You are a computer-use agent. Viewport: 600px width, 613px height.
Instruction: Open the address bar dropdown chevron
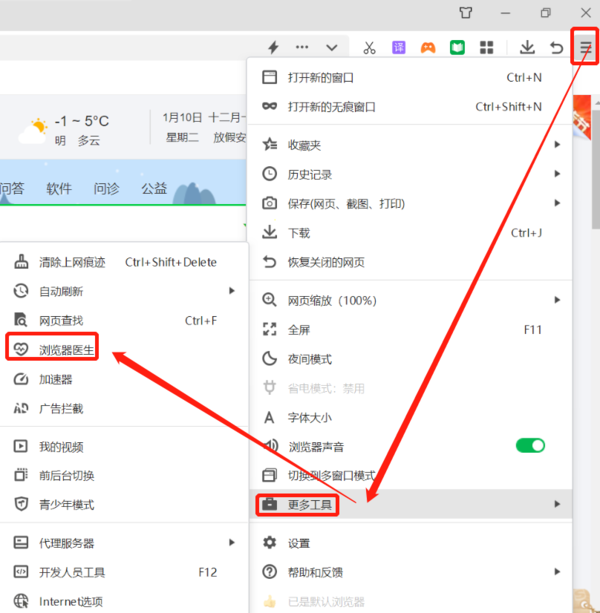331,47
